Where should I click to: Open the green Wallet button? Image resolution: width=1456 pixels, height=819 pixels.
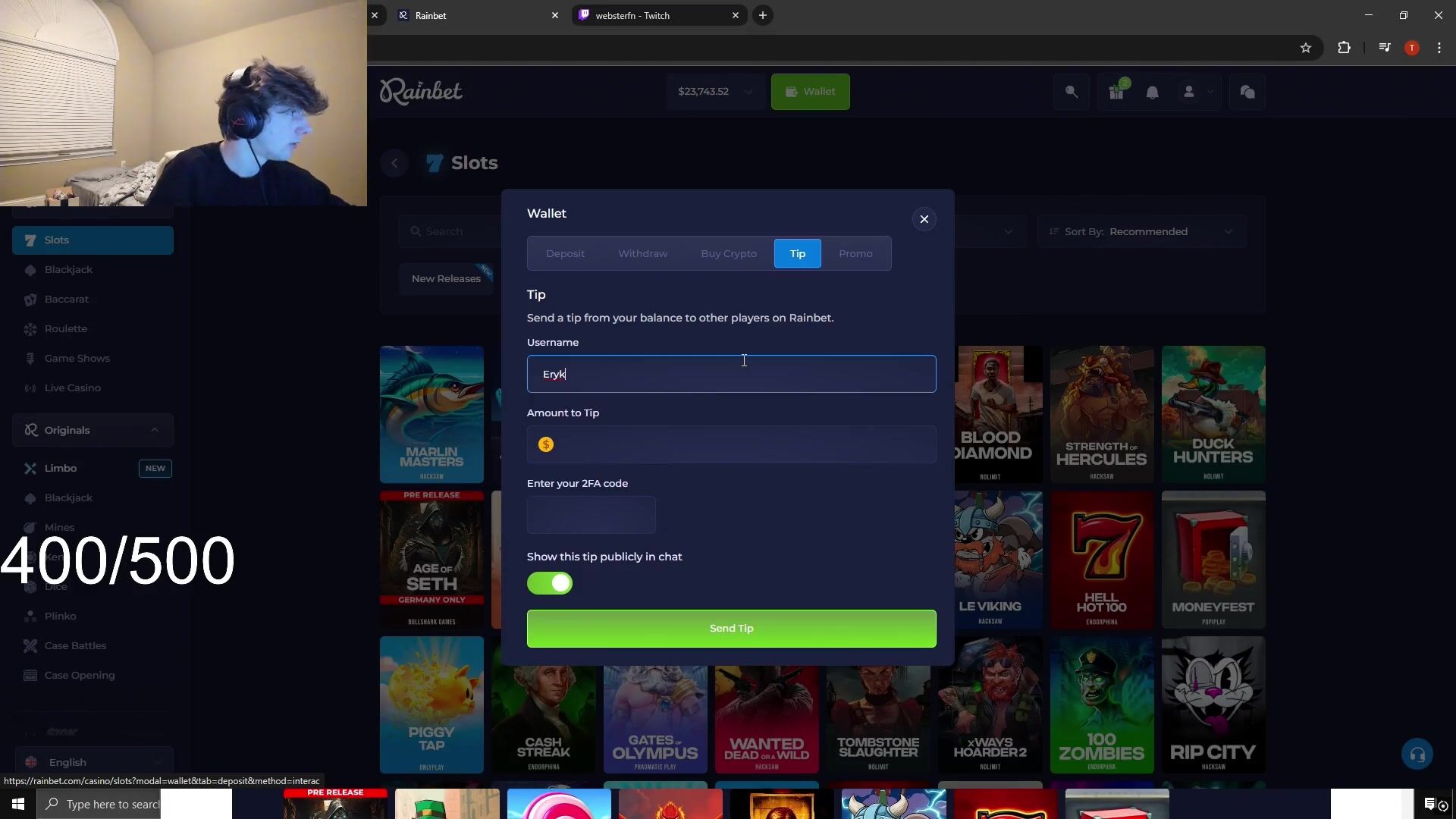[810, 92]
